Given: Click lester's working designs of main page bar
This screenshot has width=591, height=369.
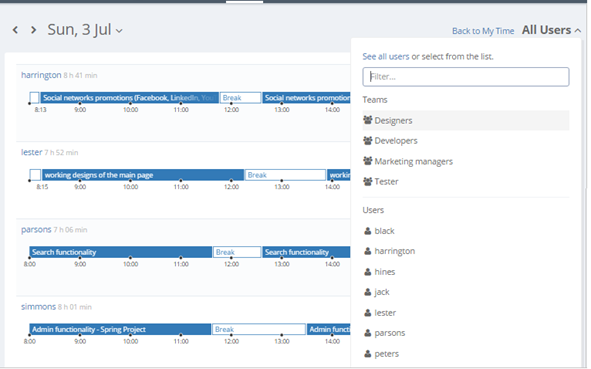Looking at the screenshot, I should point(142,175).
